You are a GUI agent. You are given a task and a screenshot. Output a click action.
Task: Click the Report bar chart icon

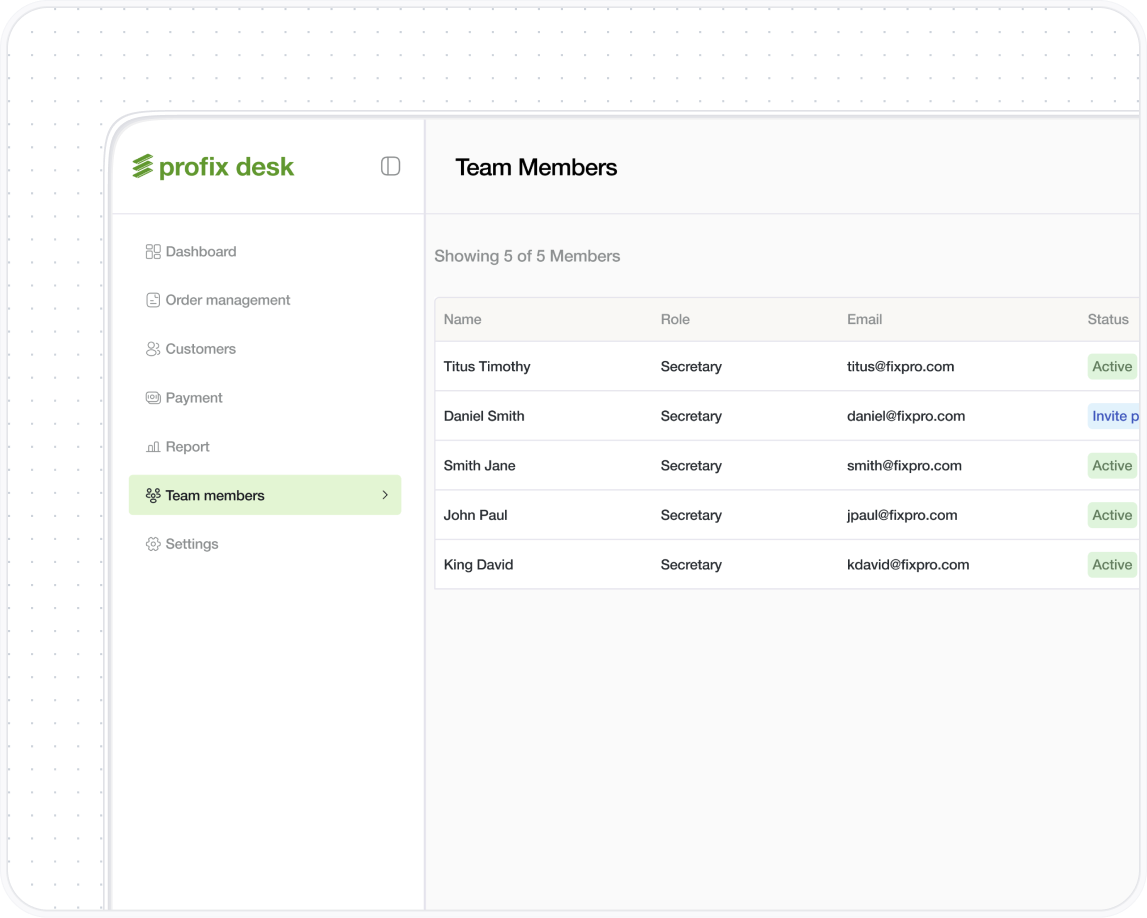coord(153,447)
